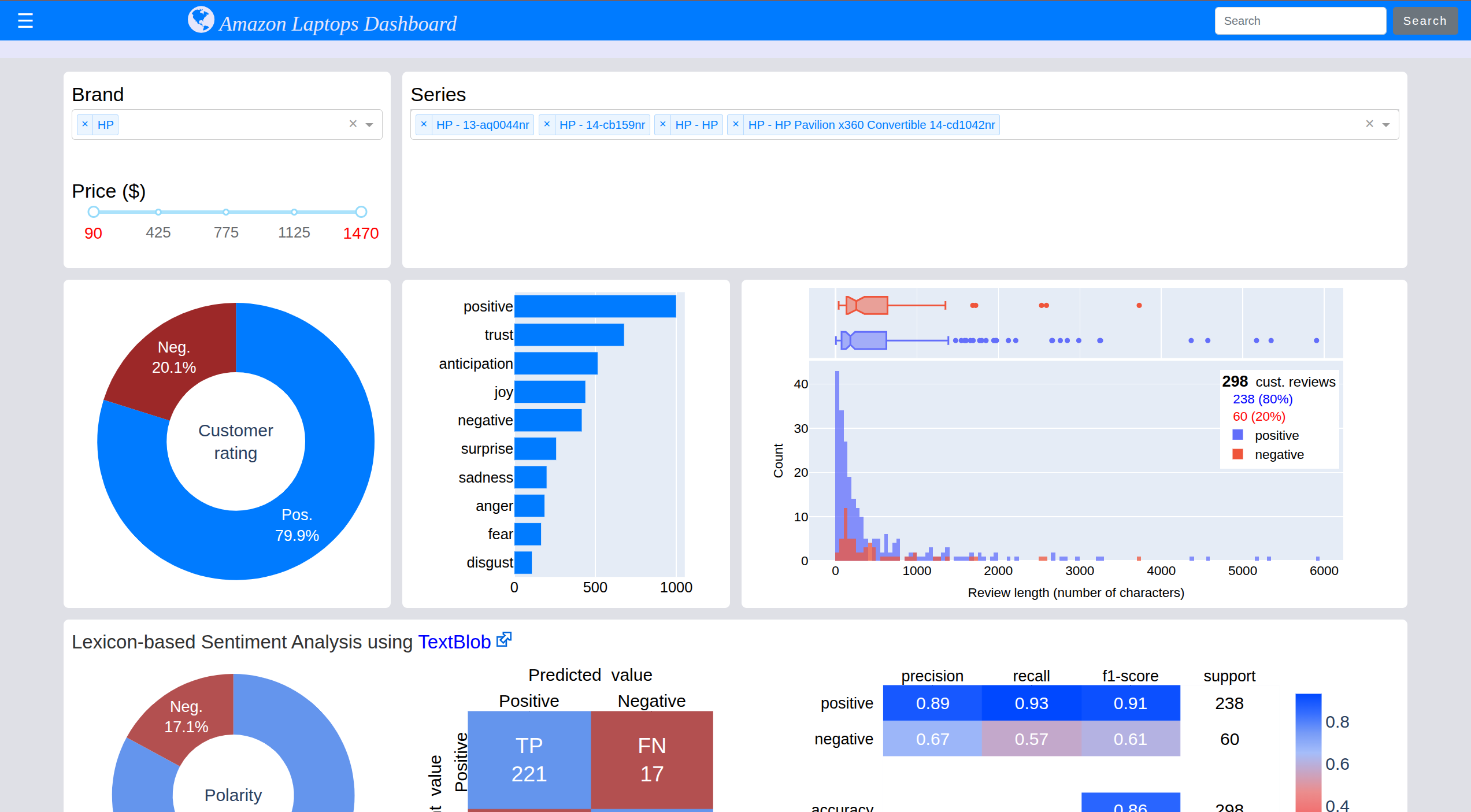Image resolution: width=1471 pixels, height=812 pixels.
Task: Open the hamburger menu icon
Action: (x=25, y=21)
